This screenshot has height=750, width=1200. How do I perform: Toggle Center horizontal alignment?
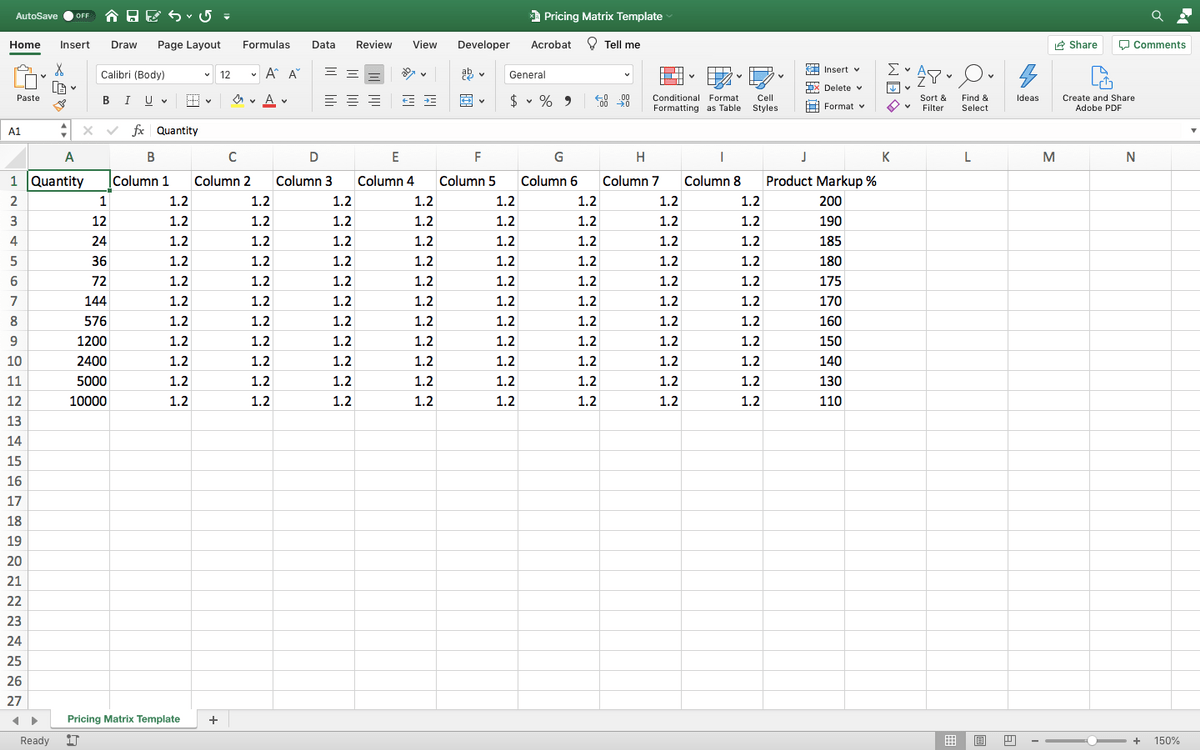coord(353,101)
